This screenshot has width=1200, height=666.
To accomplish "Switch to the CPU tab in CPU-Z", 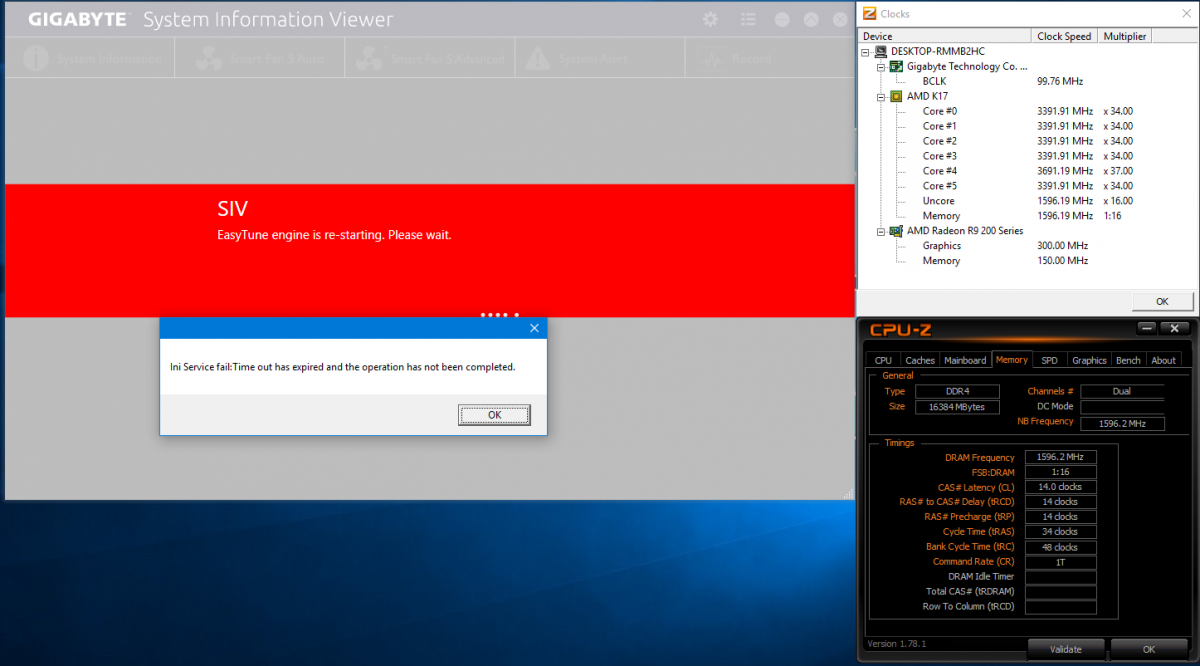I will [883, 360].
